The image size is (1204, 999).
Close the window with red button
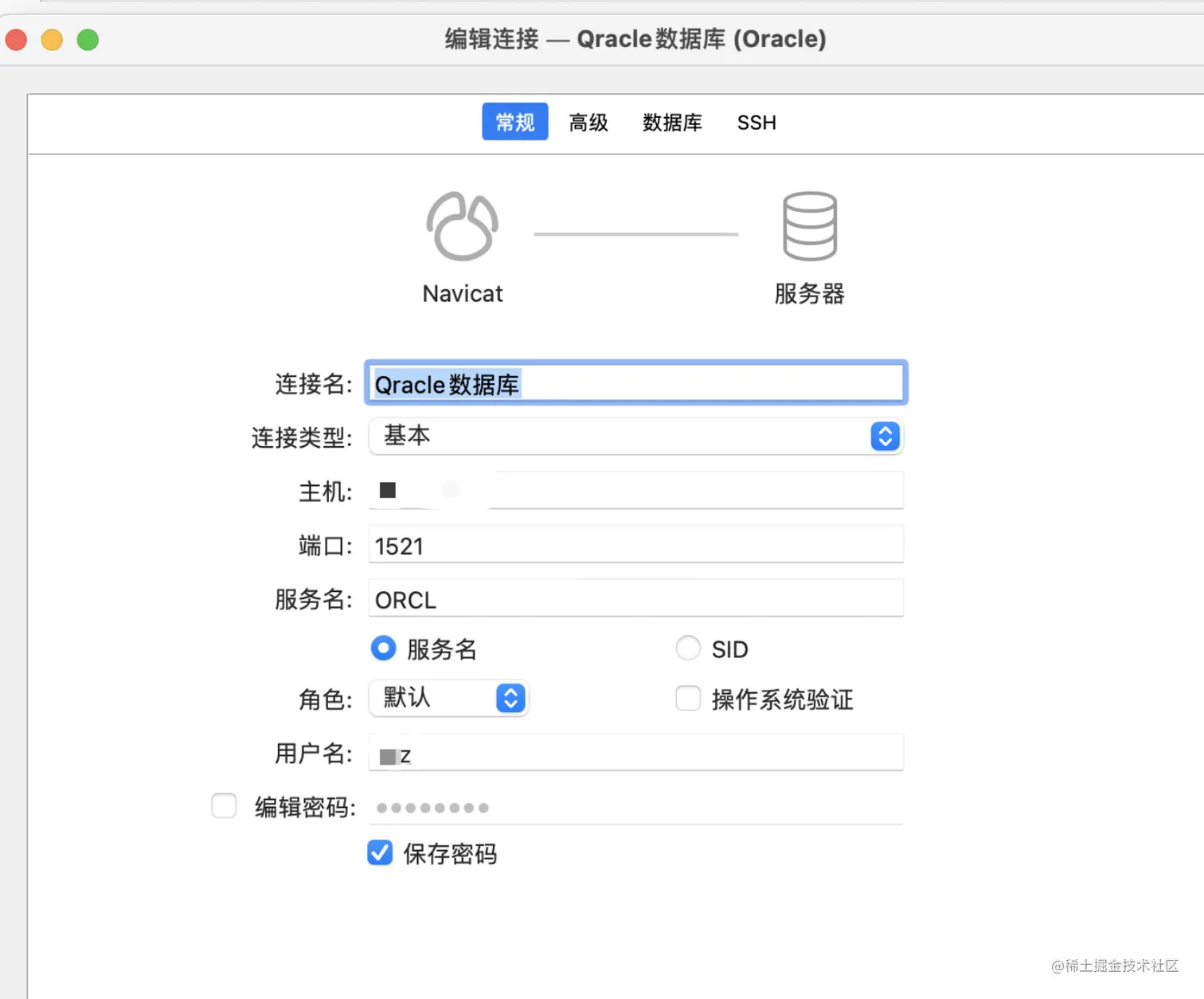click(x=16, y=39)
